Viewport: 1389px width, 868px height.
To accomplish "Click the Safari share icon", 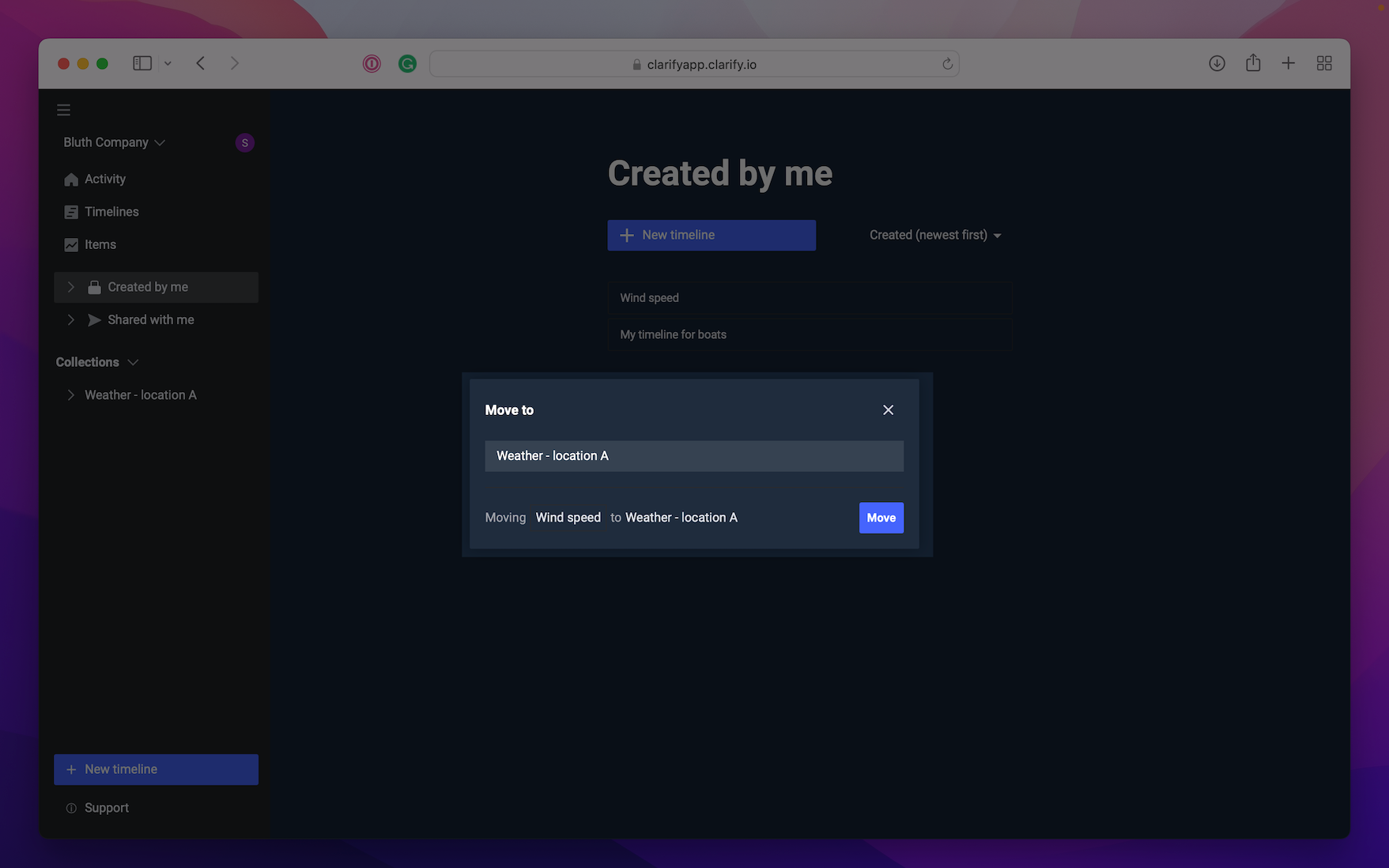I will point(1253,63).
